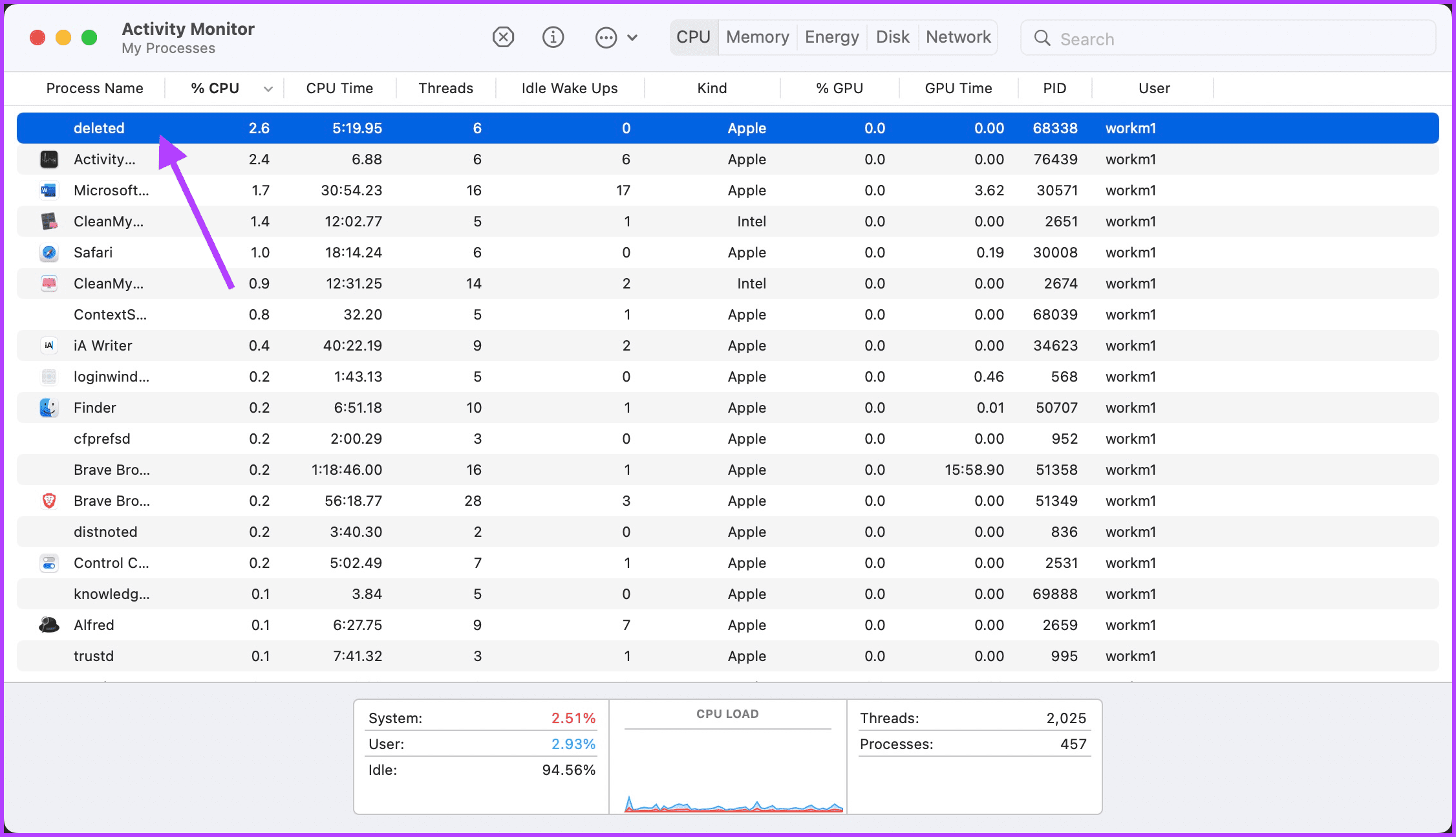This screenshot has width=1456, height=837.
Task: Click the CPU Time value 30:54.23
Action: (351, 190)
